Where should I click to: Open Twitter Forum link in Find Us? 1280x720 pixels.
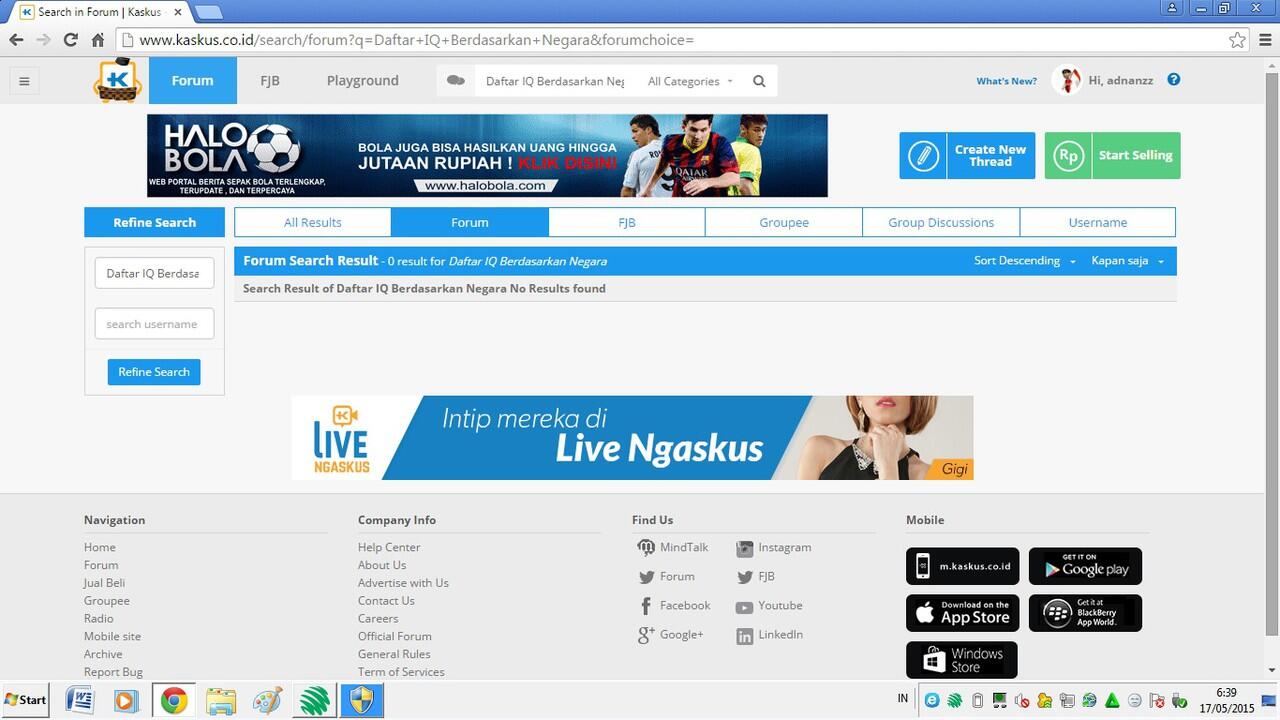click(x=666, y=576)
